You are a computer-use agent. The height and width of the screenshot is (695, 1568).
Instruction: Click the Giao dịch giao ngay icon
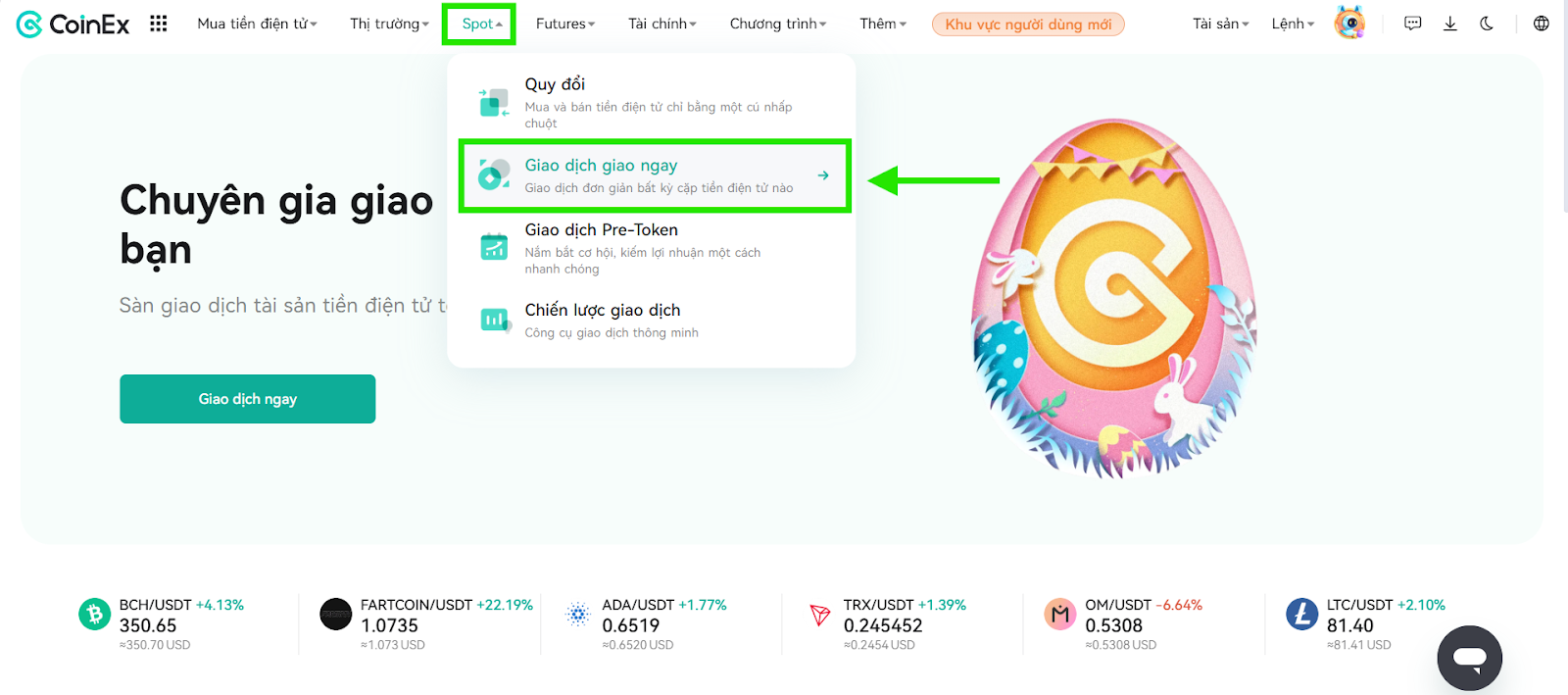(x=494, y=174)
